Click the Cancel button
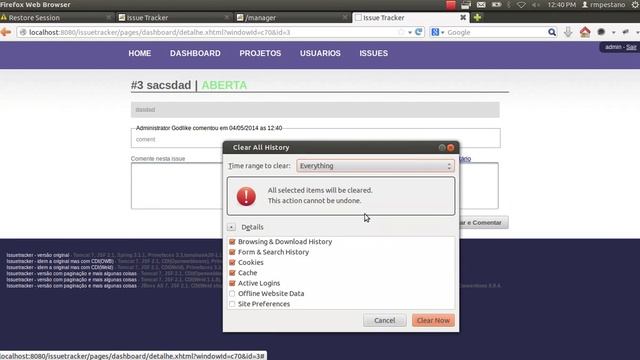640x360 pixels. [384, 320]
